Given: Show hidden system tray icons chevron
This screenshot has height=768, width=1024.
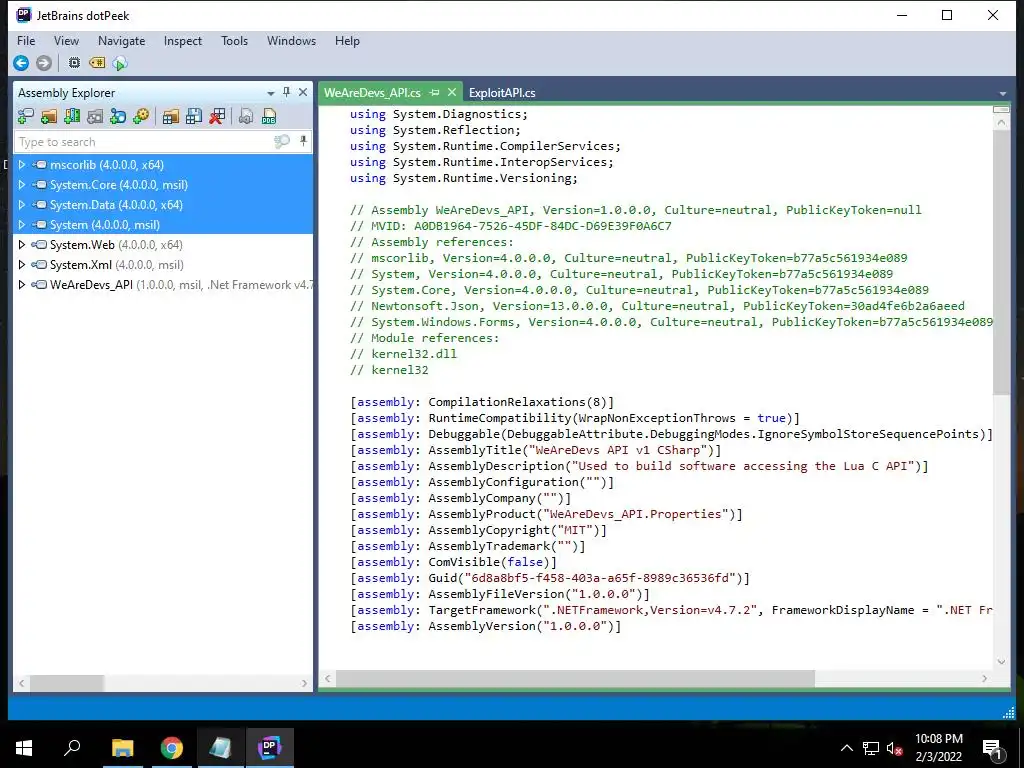Looking at the screenshot, I should click(x=846, y=748).
